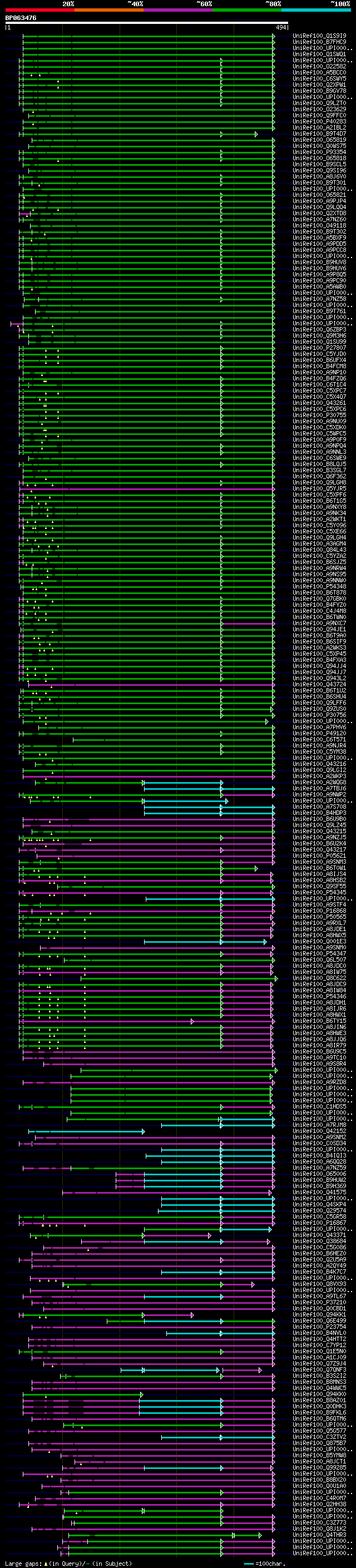Open the UniRef100_A2IBL2 entry

[319, 127]
